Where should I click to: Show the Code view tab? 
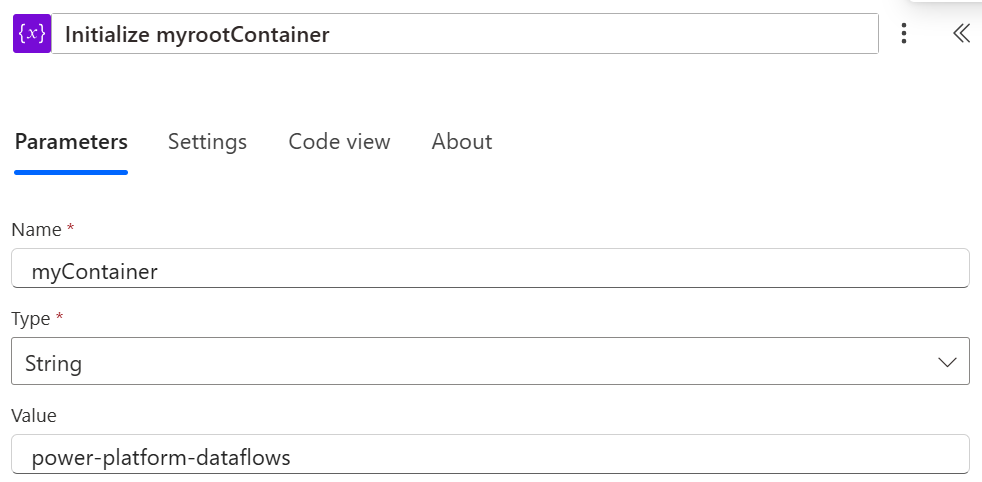(x=339, y=142)
